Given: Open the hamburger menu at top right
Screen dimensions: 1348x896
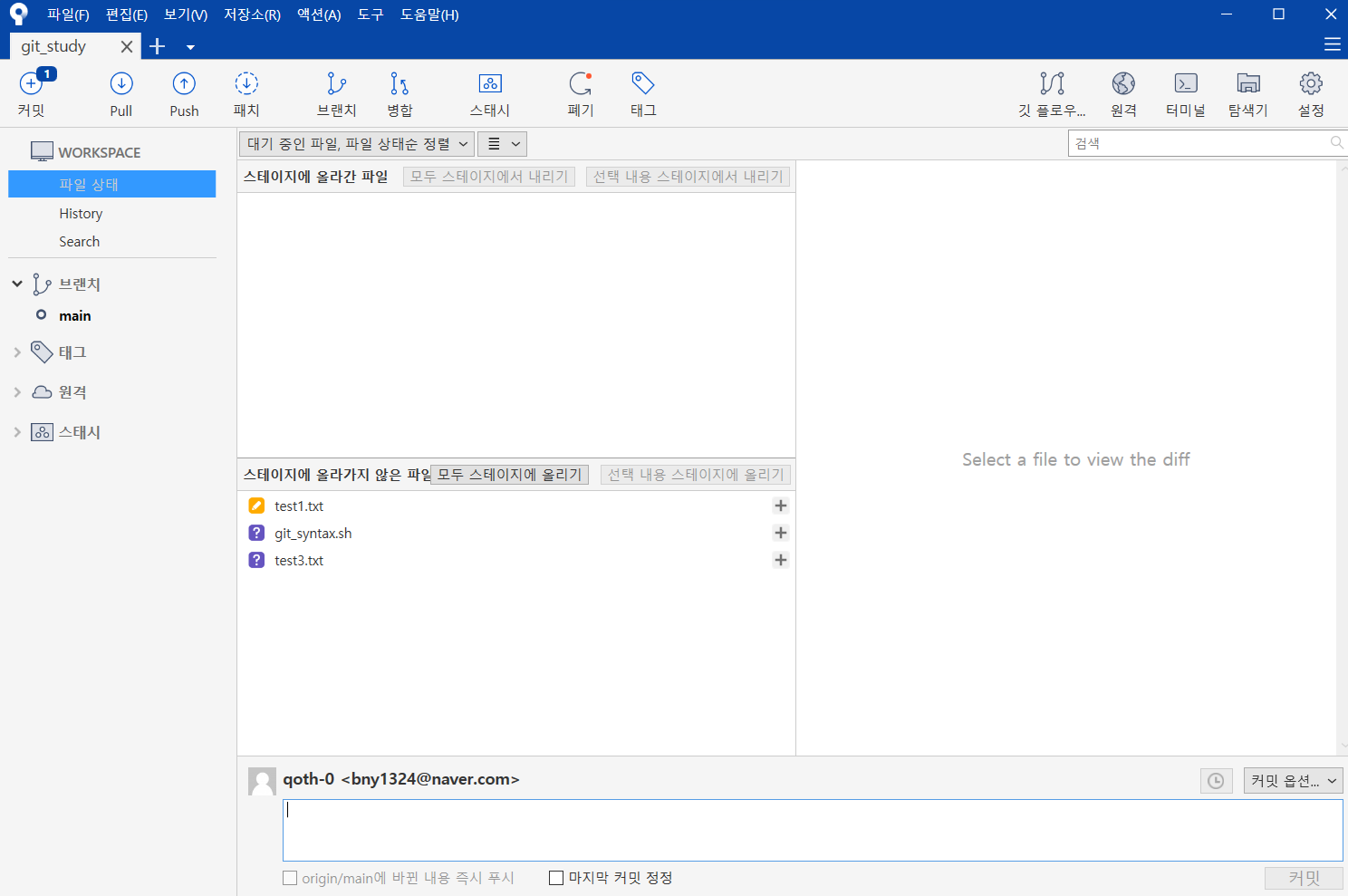Looking at the screenshot, I should [x=1332, y=44].
